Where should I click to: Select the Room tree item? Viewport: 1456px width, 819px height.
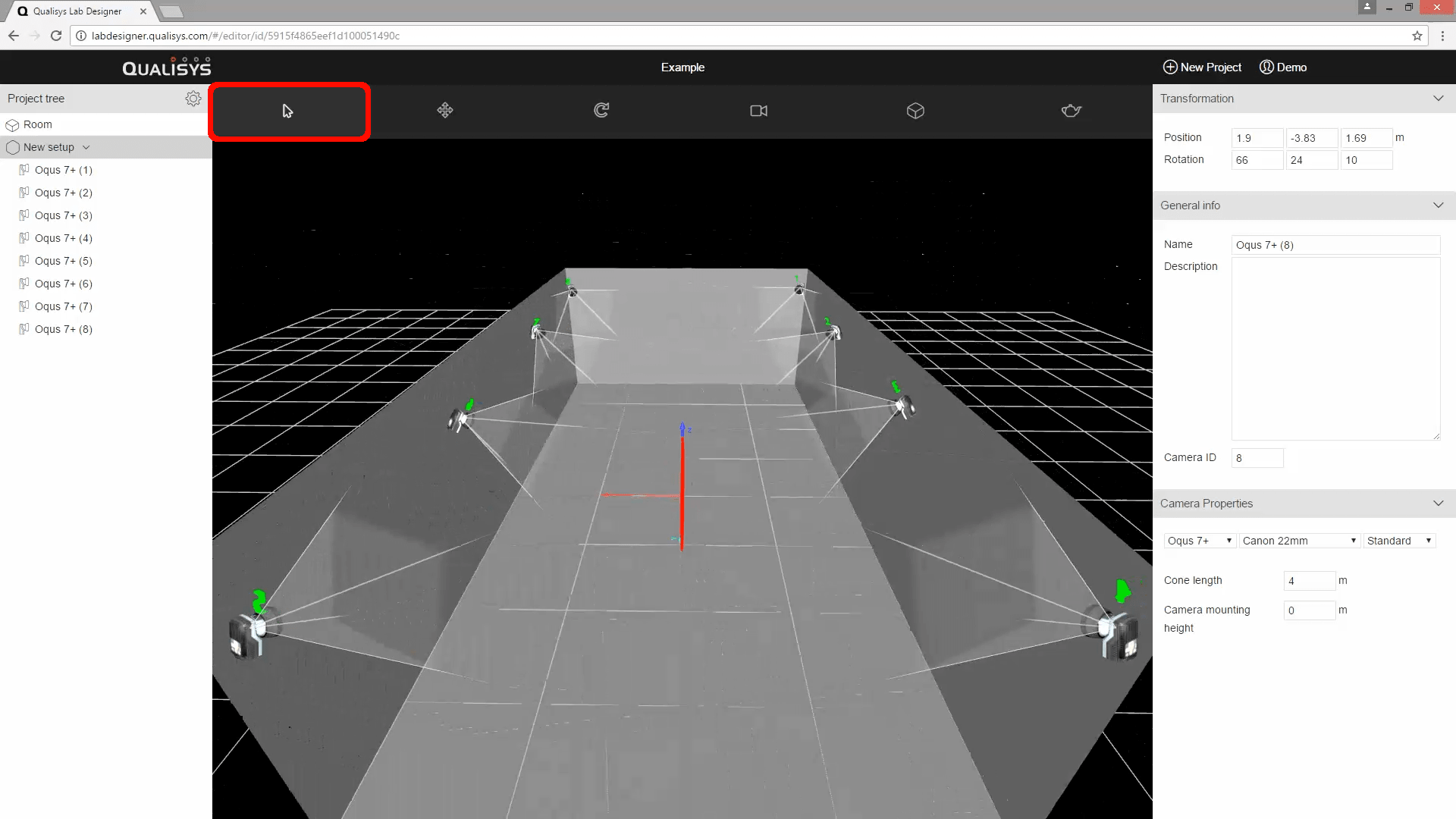point(37,124)
